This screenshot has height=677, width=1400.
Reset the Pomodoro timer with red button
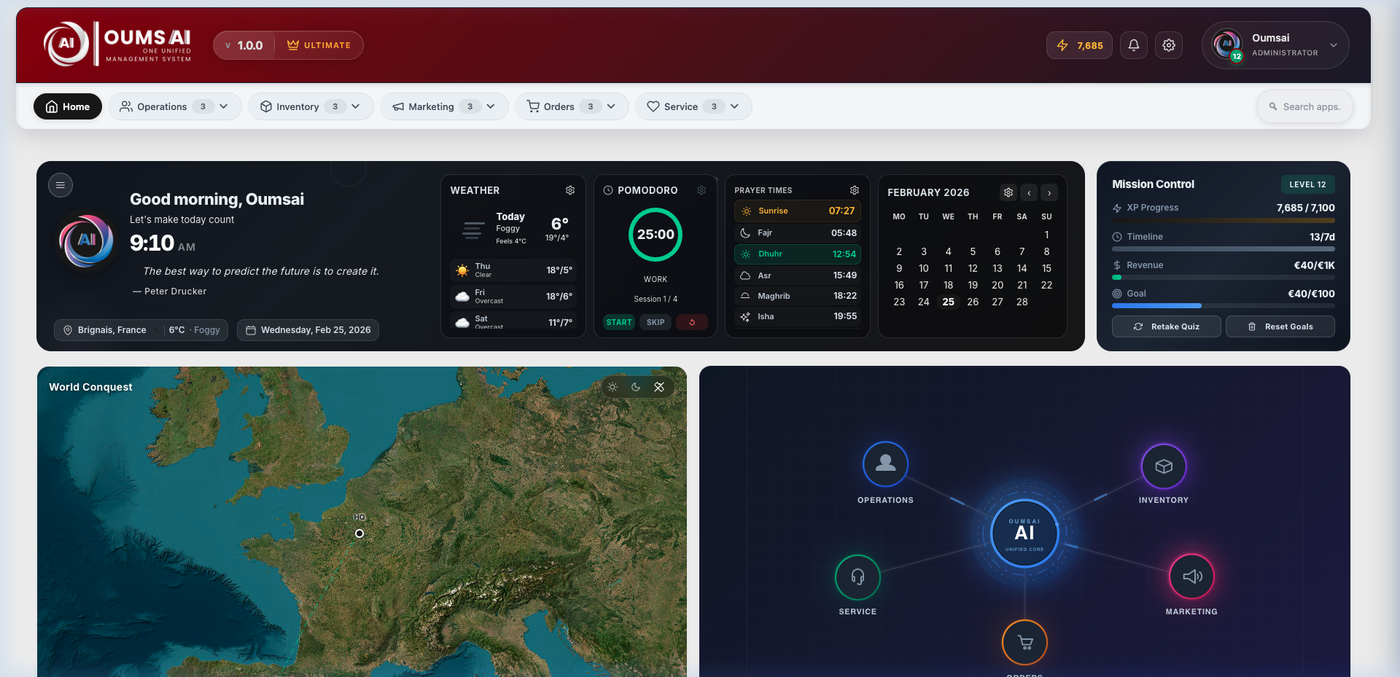click(692, 322)
